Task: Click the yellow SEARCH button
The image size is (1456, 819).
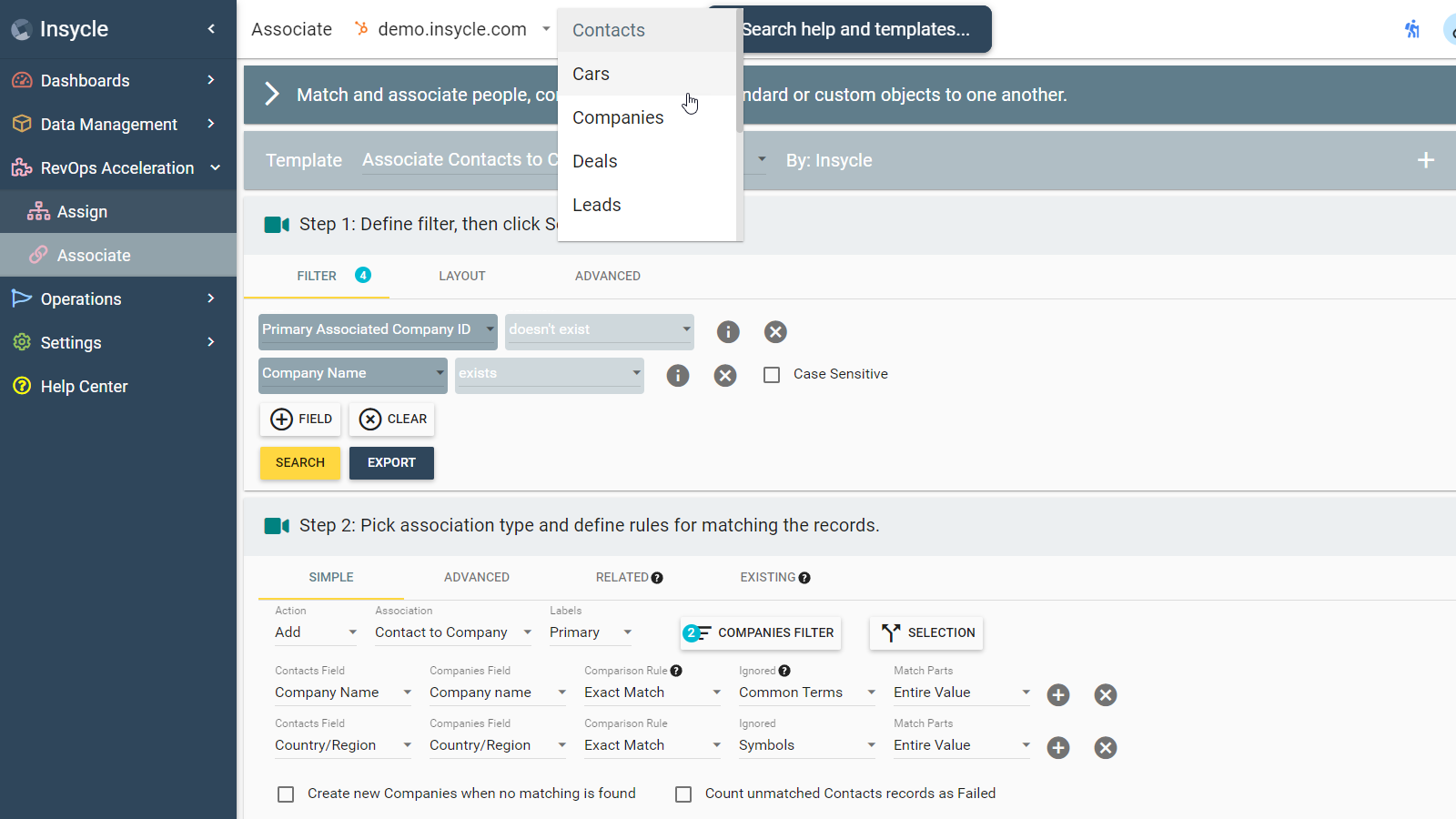Action: point(299,463)
